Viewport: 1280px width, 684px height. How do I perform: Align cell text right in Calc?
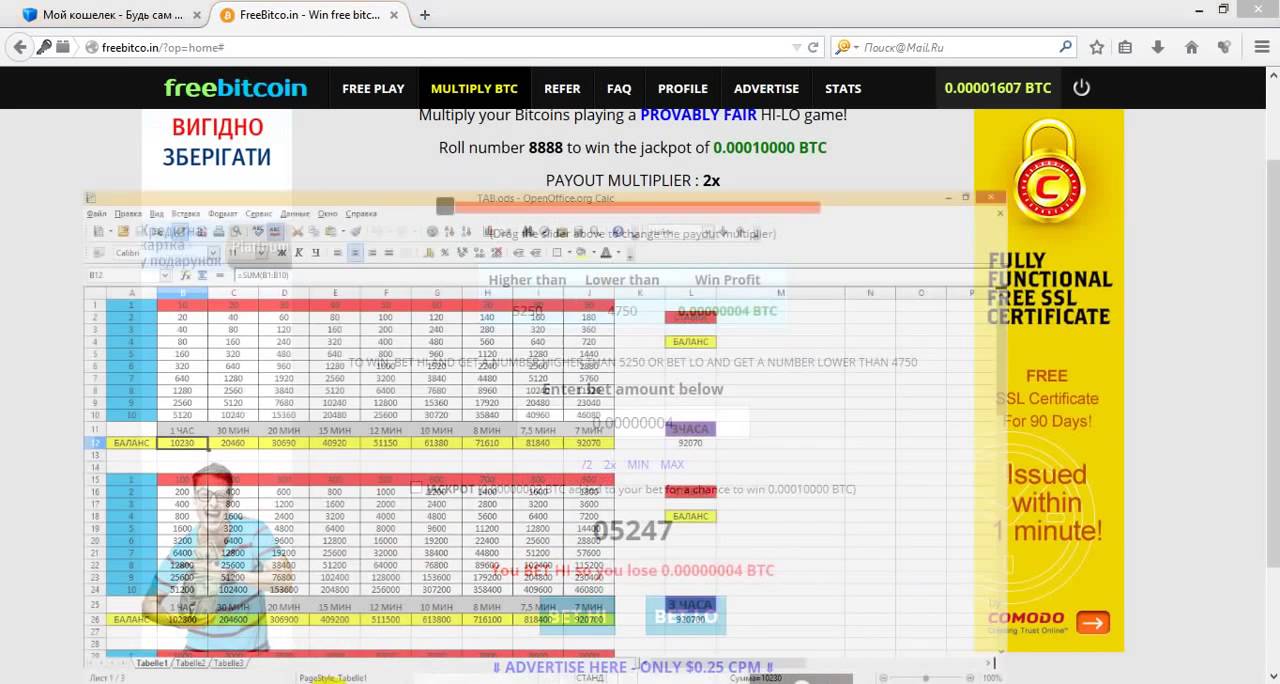(372, 252)
